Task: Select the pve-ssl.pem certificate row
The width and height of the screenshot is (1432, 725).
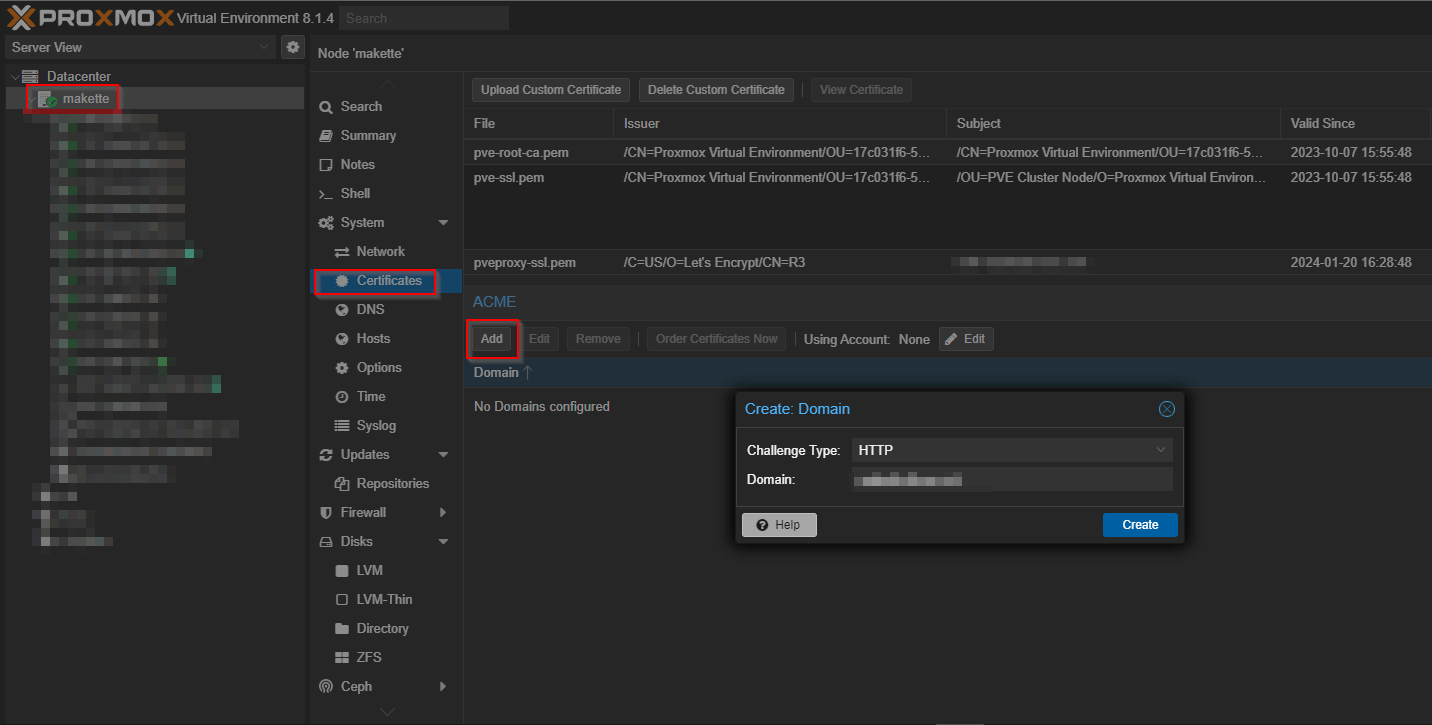Action: point(947,177)
